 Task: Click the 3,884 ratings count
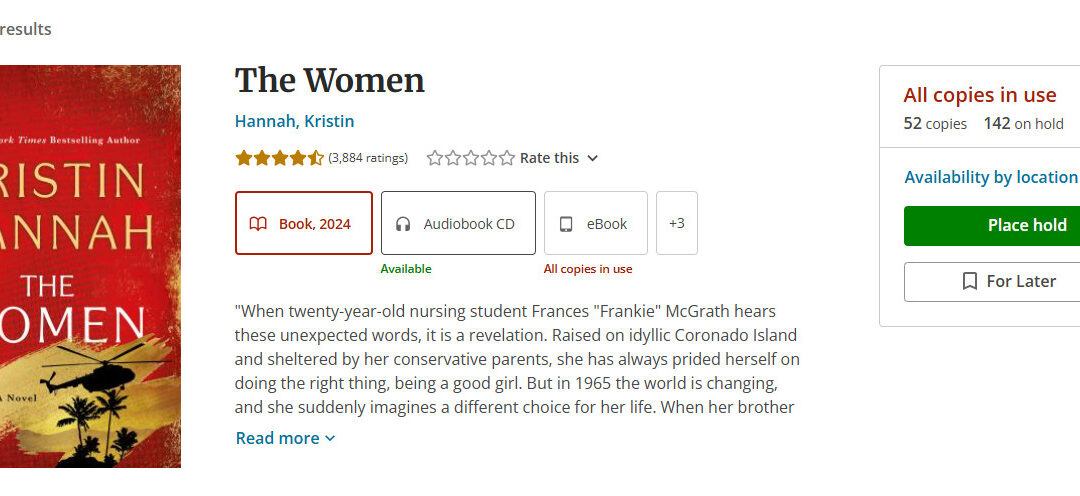368,158
